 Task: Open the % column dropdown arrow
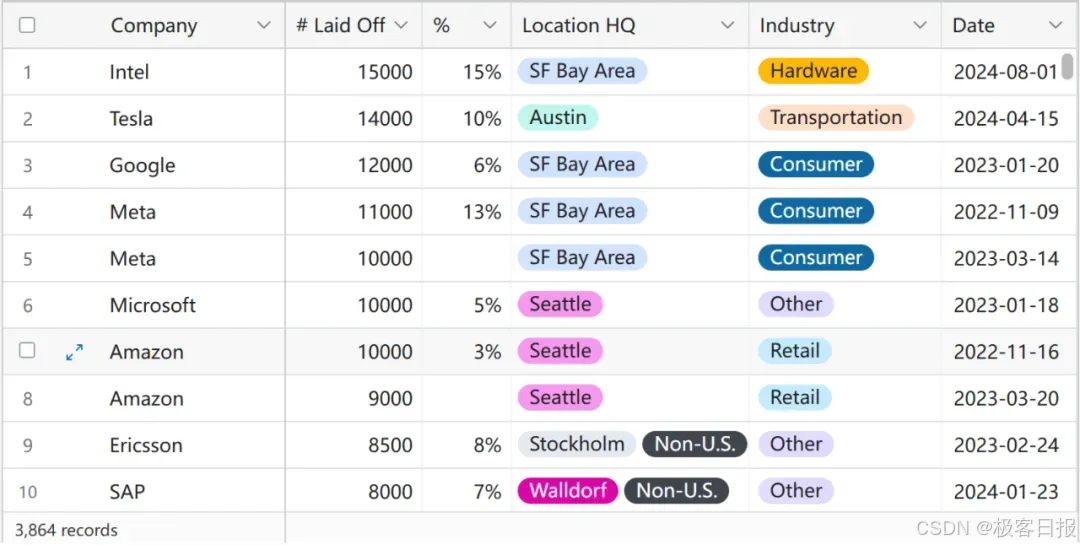pos(490,25)
